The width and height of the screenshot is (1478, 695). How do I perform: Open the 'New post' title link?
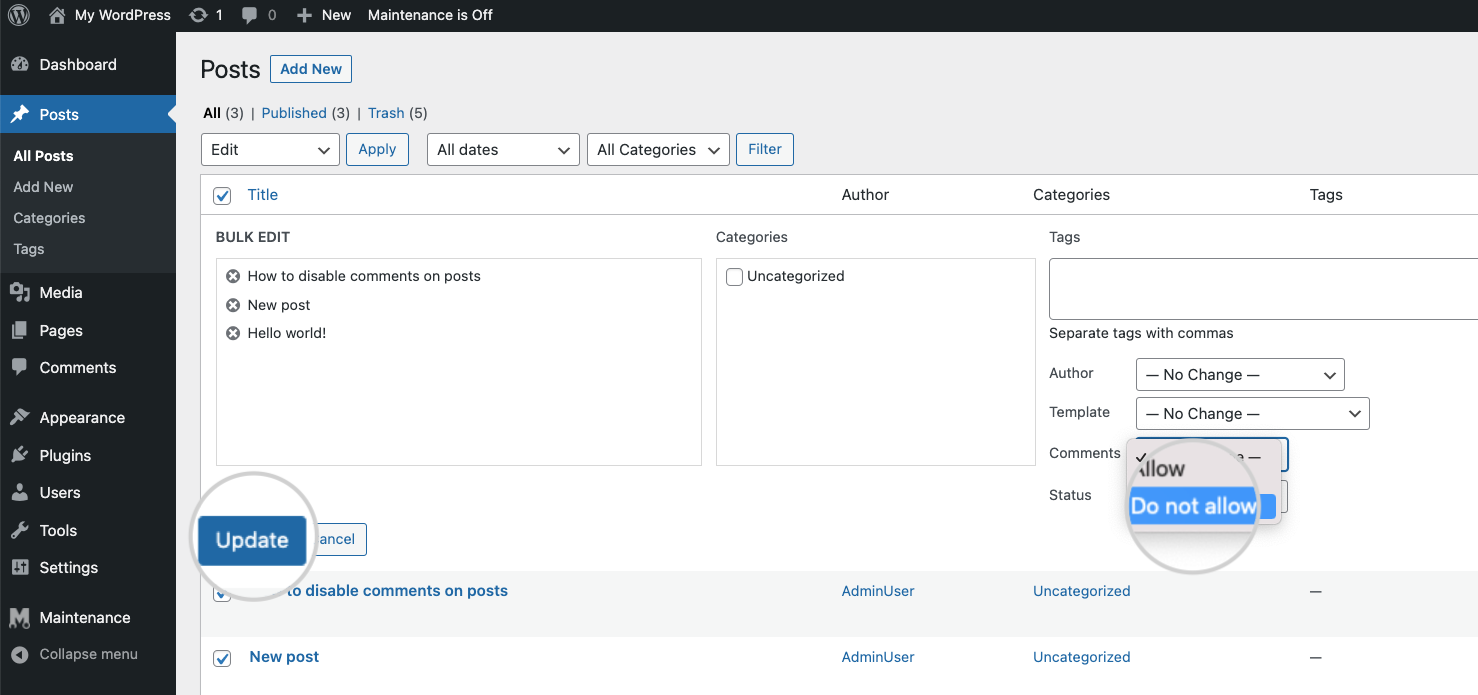(x=284, y=657)
